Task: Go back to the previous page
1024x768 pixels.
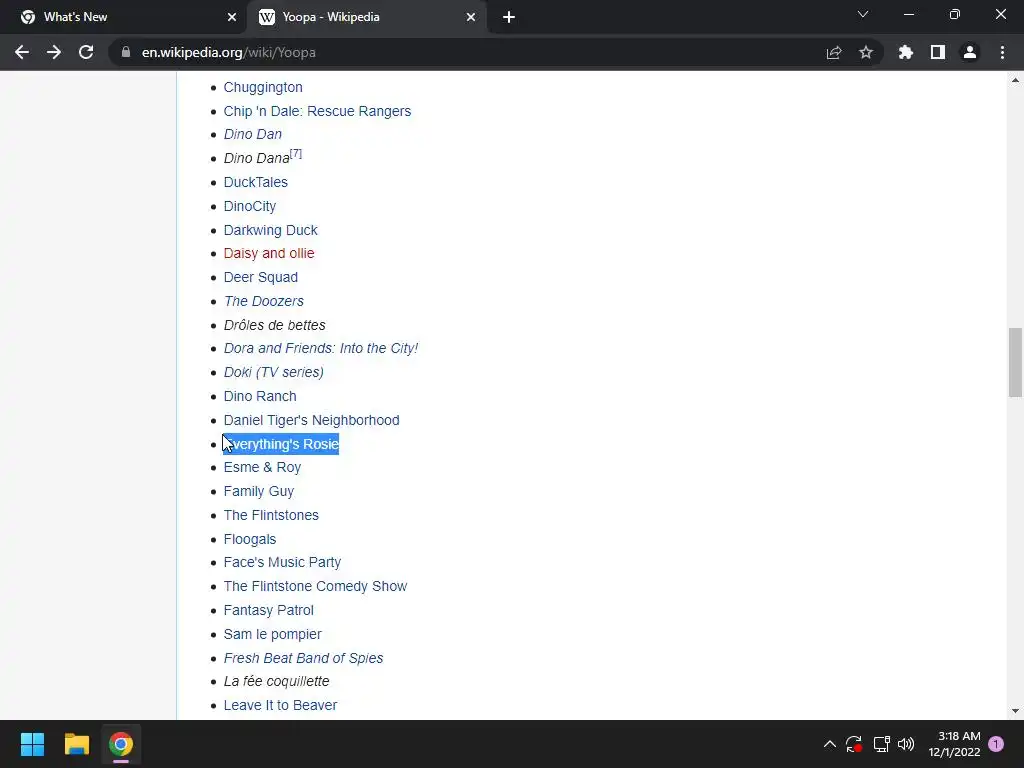Action: (22, 52)
